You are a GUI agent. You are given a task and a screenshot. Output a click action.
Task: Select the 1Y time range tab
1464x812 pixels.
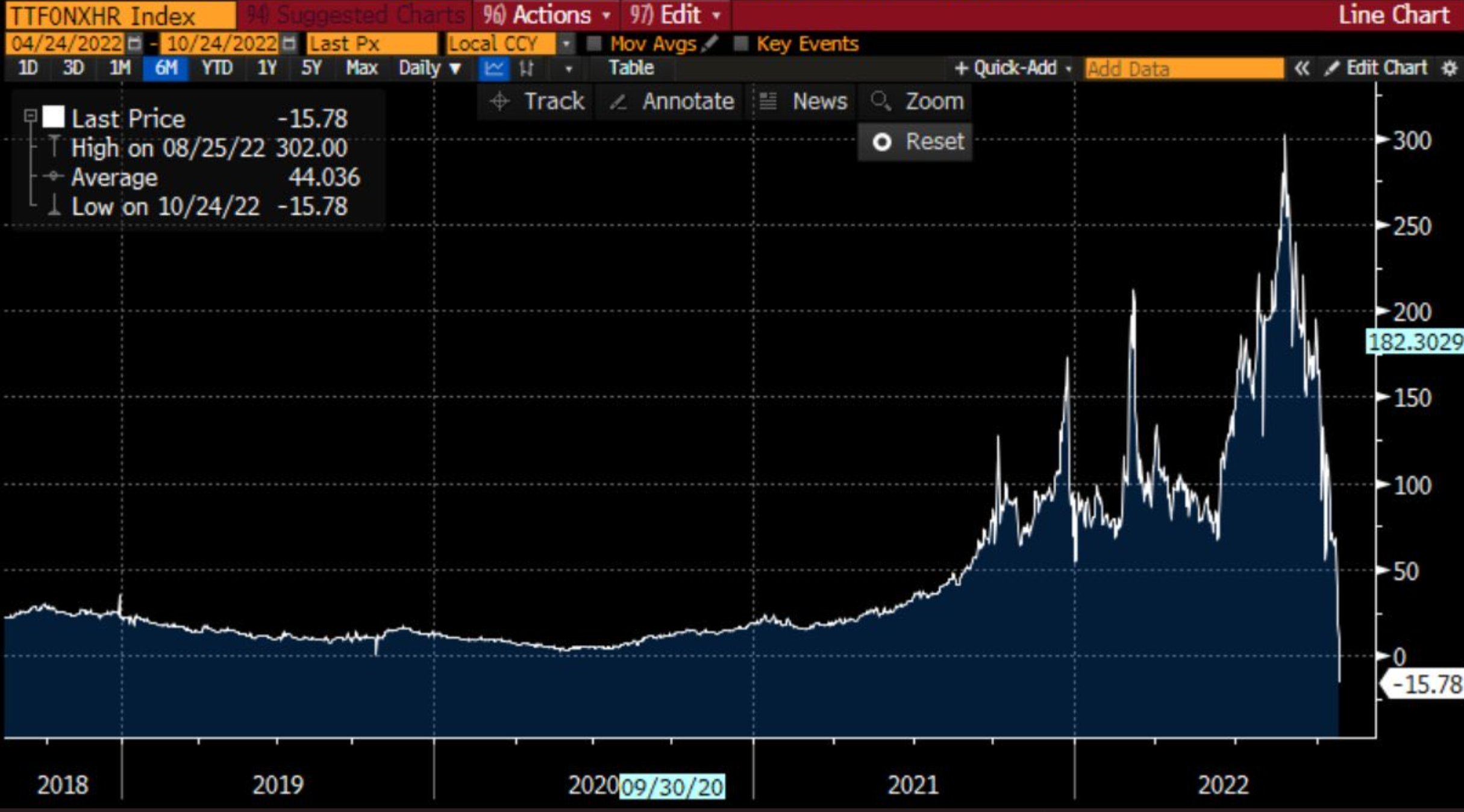point(267,68)
